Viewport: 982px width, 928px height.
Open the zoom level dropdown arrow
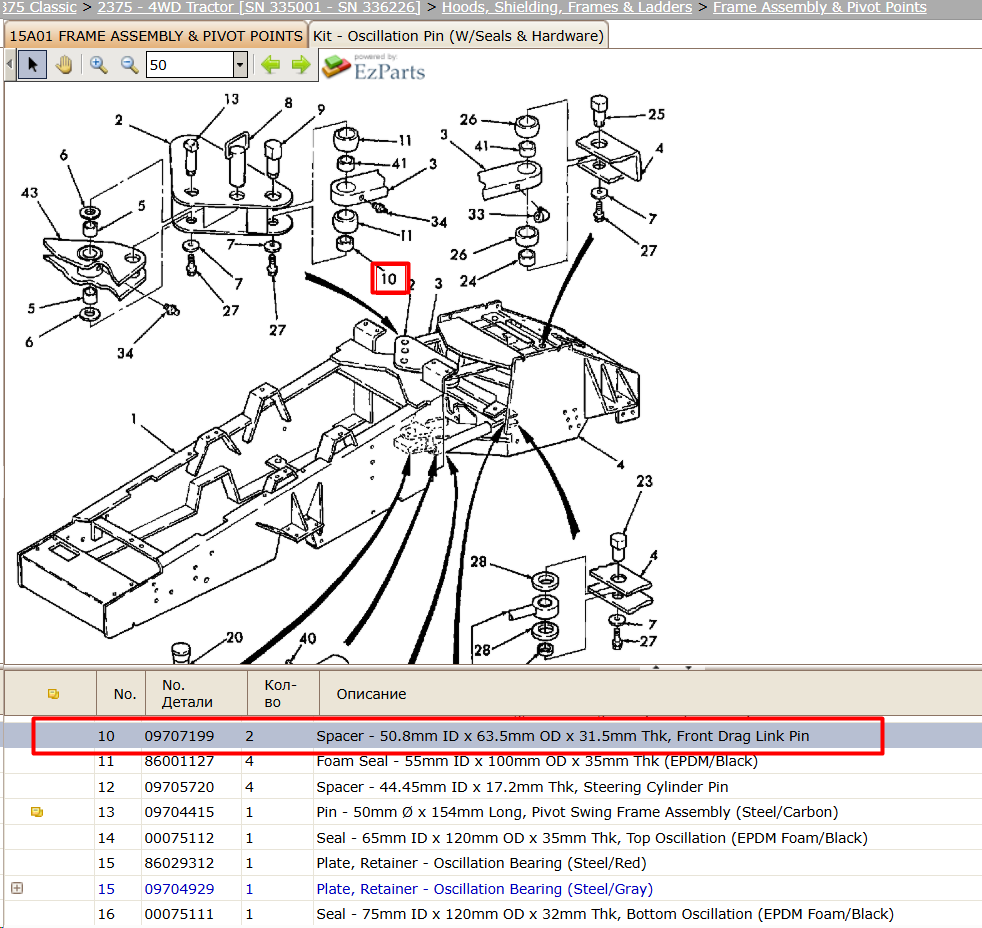pyautogui.click(x=240, y=64)
